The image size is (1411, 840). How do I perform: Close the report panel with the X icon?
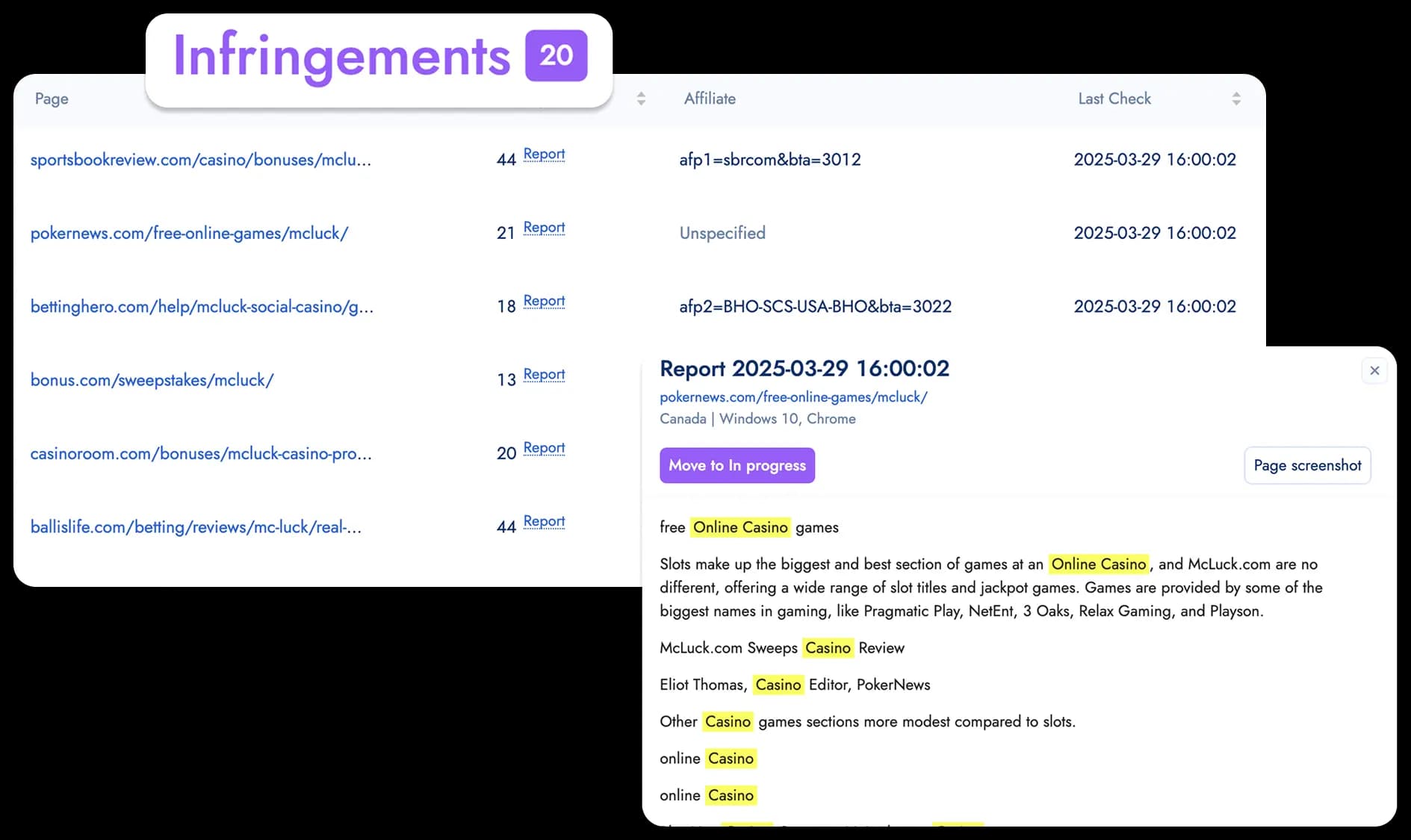point(1374,370)
